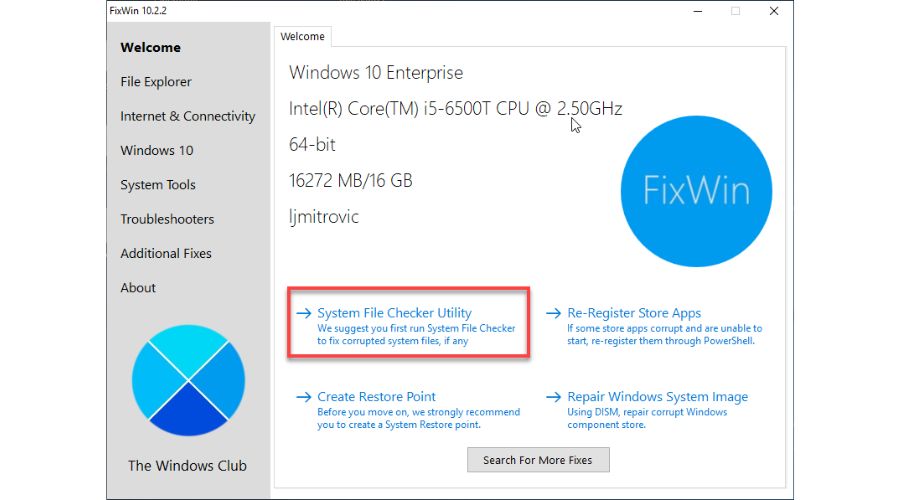
Task: Click arrow icon beside Create Restore Point
Action: point(303,397)
